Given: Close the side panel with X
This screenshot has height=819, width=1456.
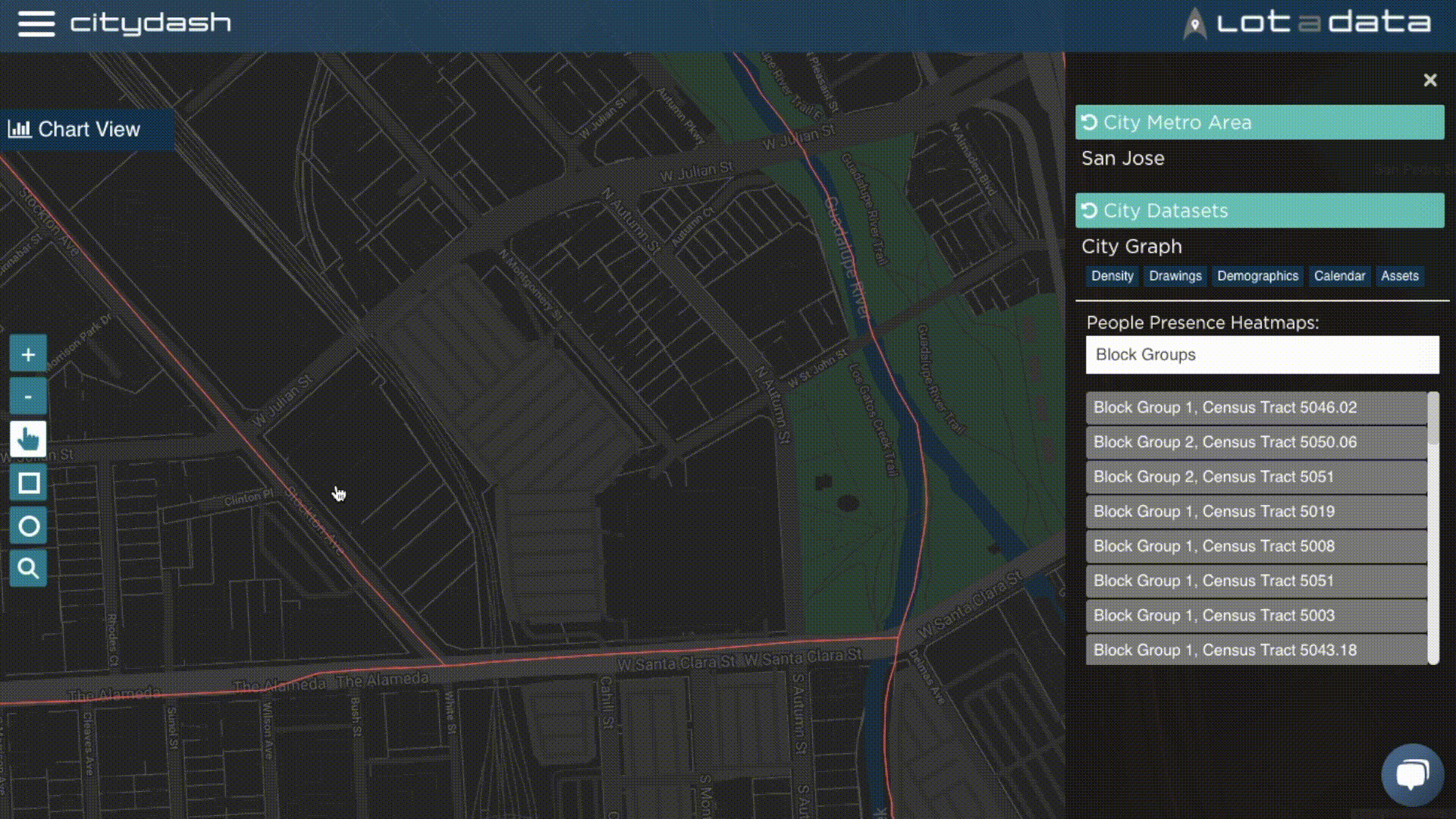Looking at the screenshot, I should pyautogui.click(x=1429, y=80).
